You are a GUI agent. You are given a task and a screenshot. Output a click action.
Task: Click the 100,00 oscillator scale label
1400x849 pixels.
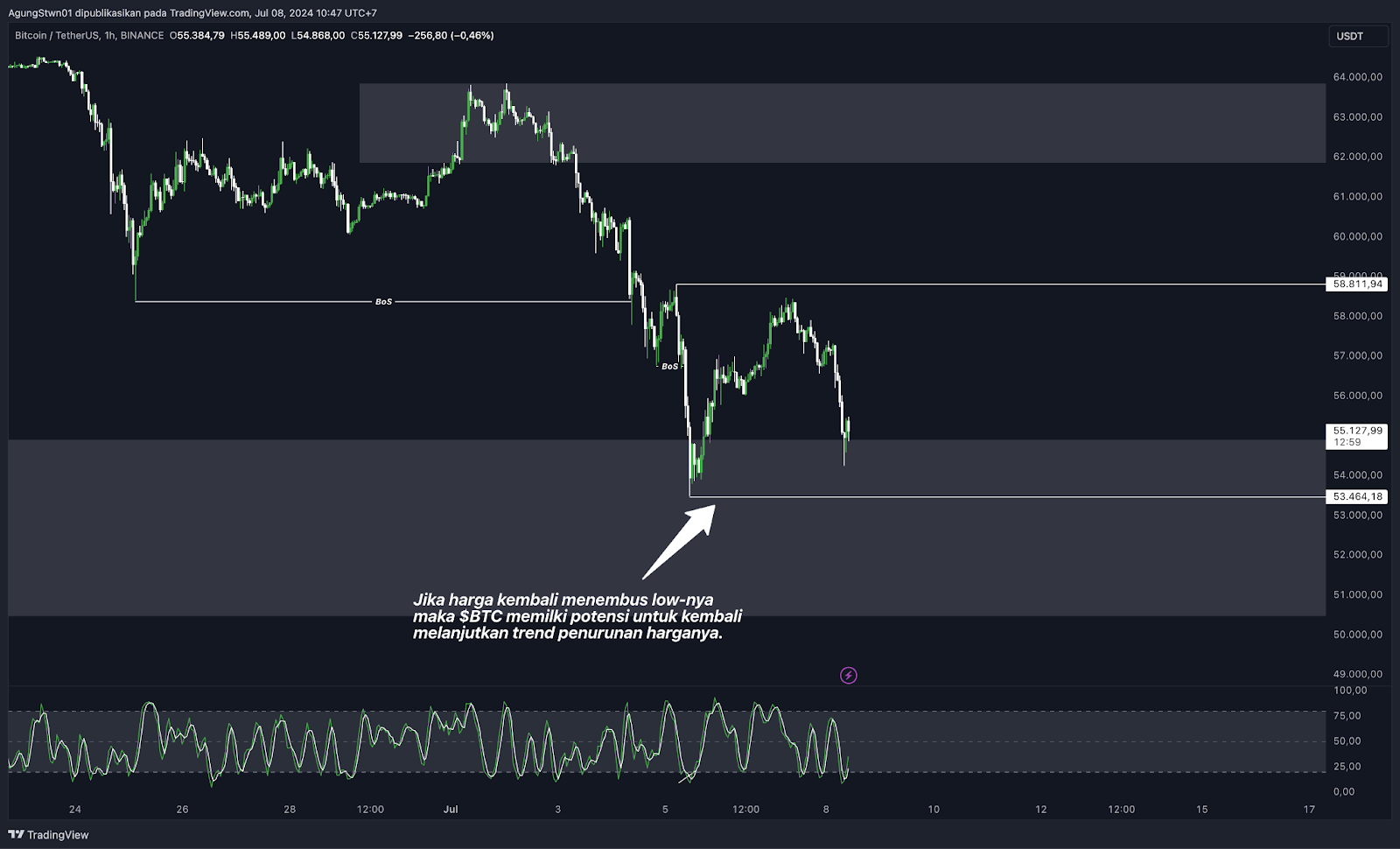1350,691
